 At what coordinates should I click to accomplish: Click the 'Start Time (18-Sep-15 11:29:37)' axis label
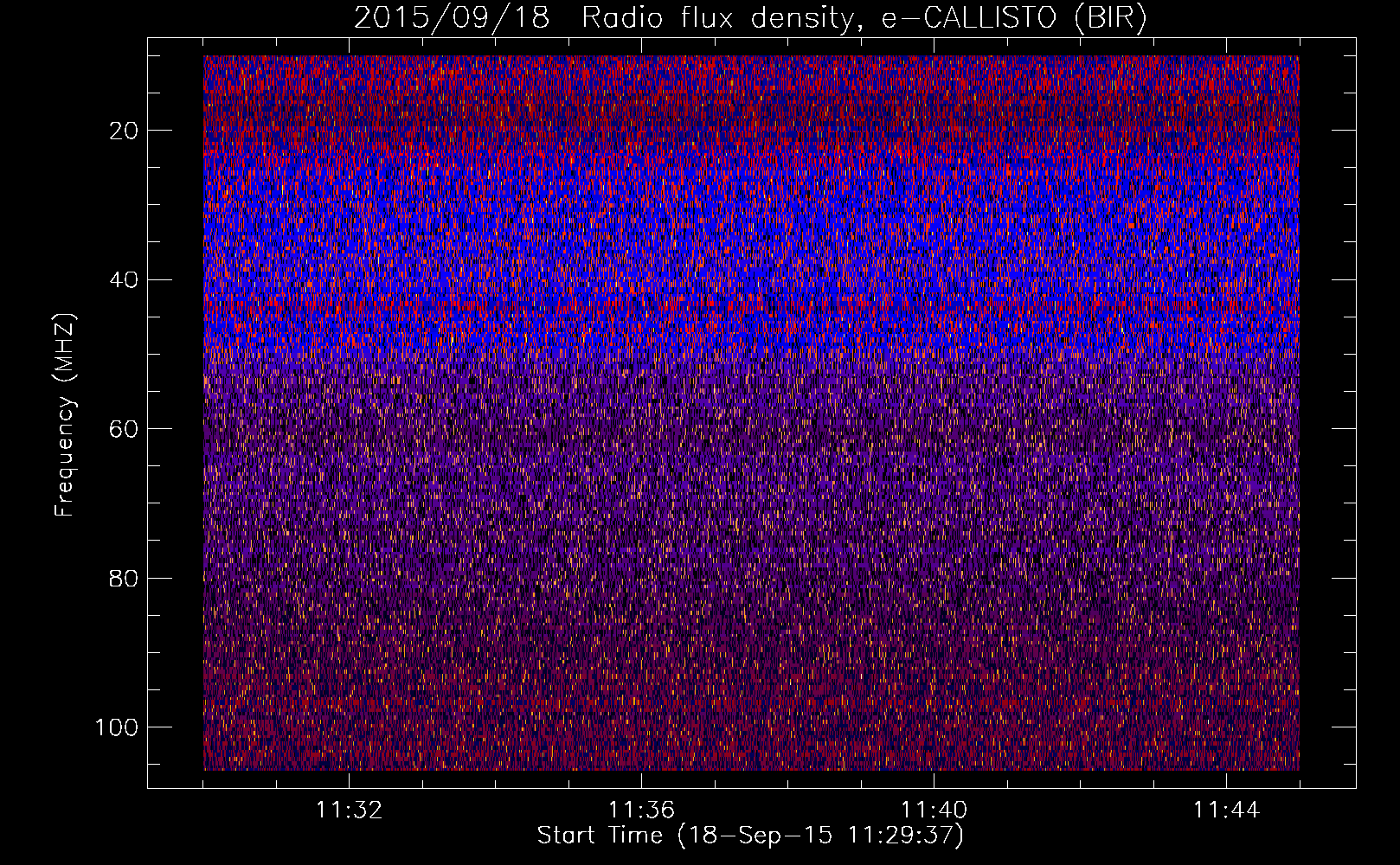click(x=750, y=836)
